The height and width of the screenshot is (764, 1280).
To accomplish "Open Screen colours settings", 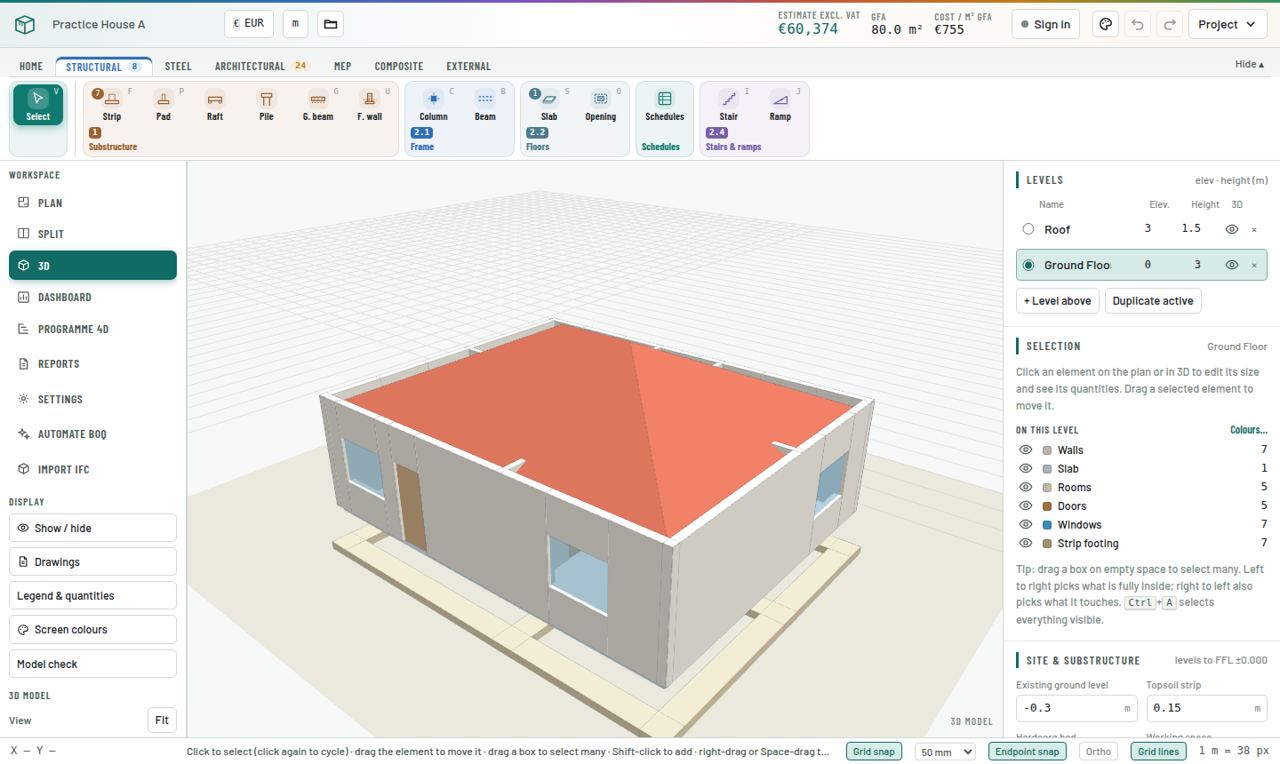I will pyautogui.click(x=93, y=630).
